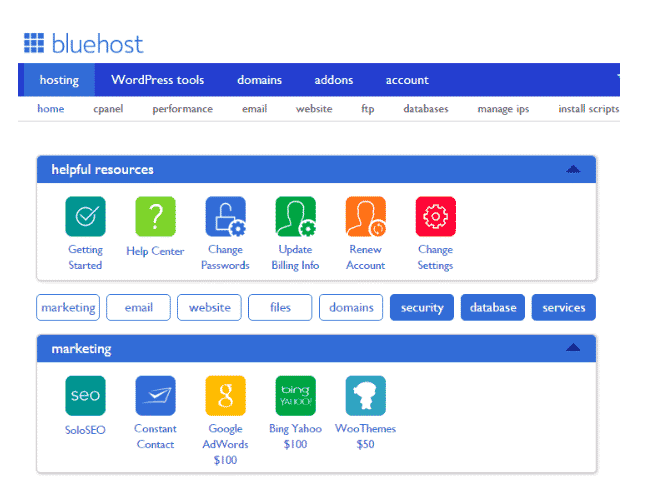The width and height of the screenshot is (651, 494).
Task: Click the Getting Started text link
Action: (86, 257)
